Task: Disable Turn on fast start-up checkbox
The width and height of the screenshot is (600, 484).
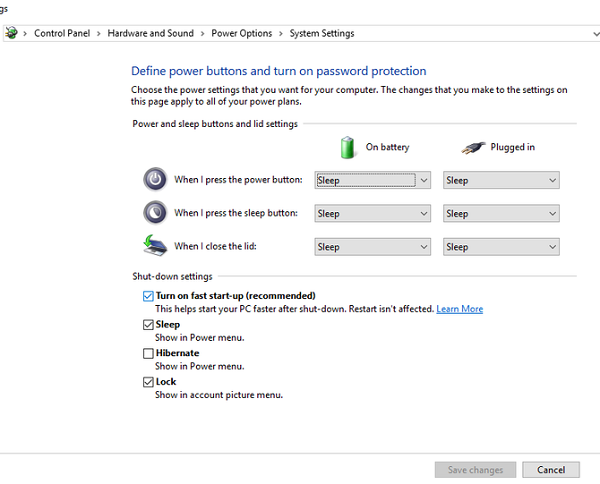Action: pyautogui.click(x=148, y=296)
